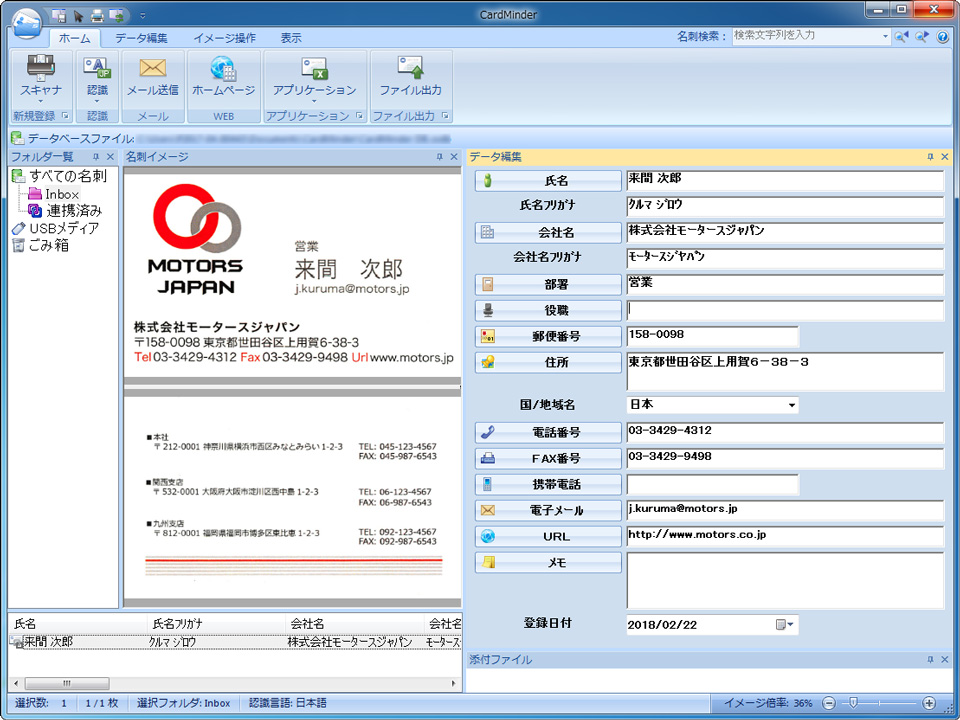Open the Homepage (ホームページ) web icon
The image size is (960, 720).
coord(223,70)
